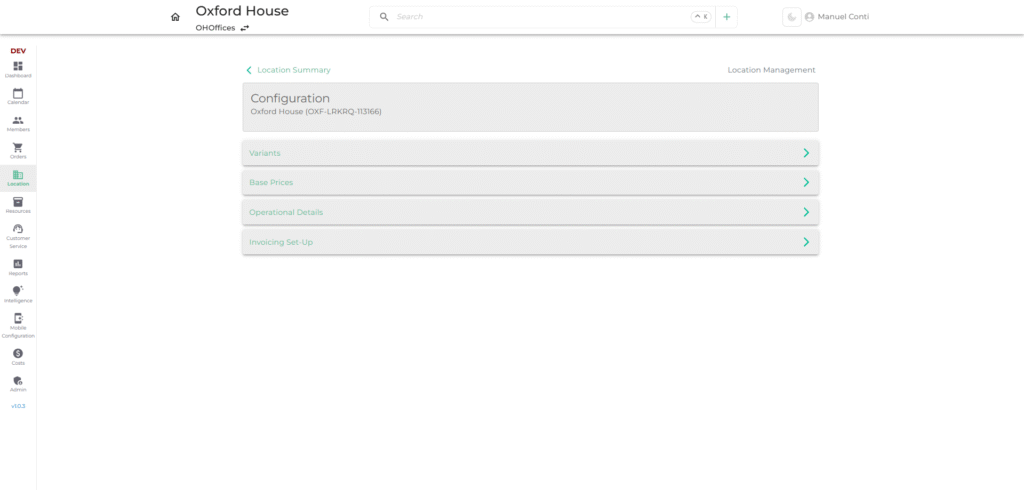Open Admin section in sidebar
1024x490 pixels.
[18, 383]
